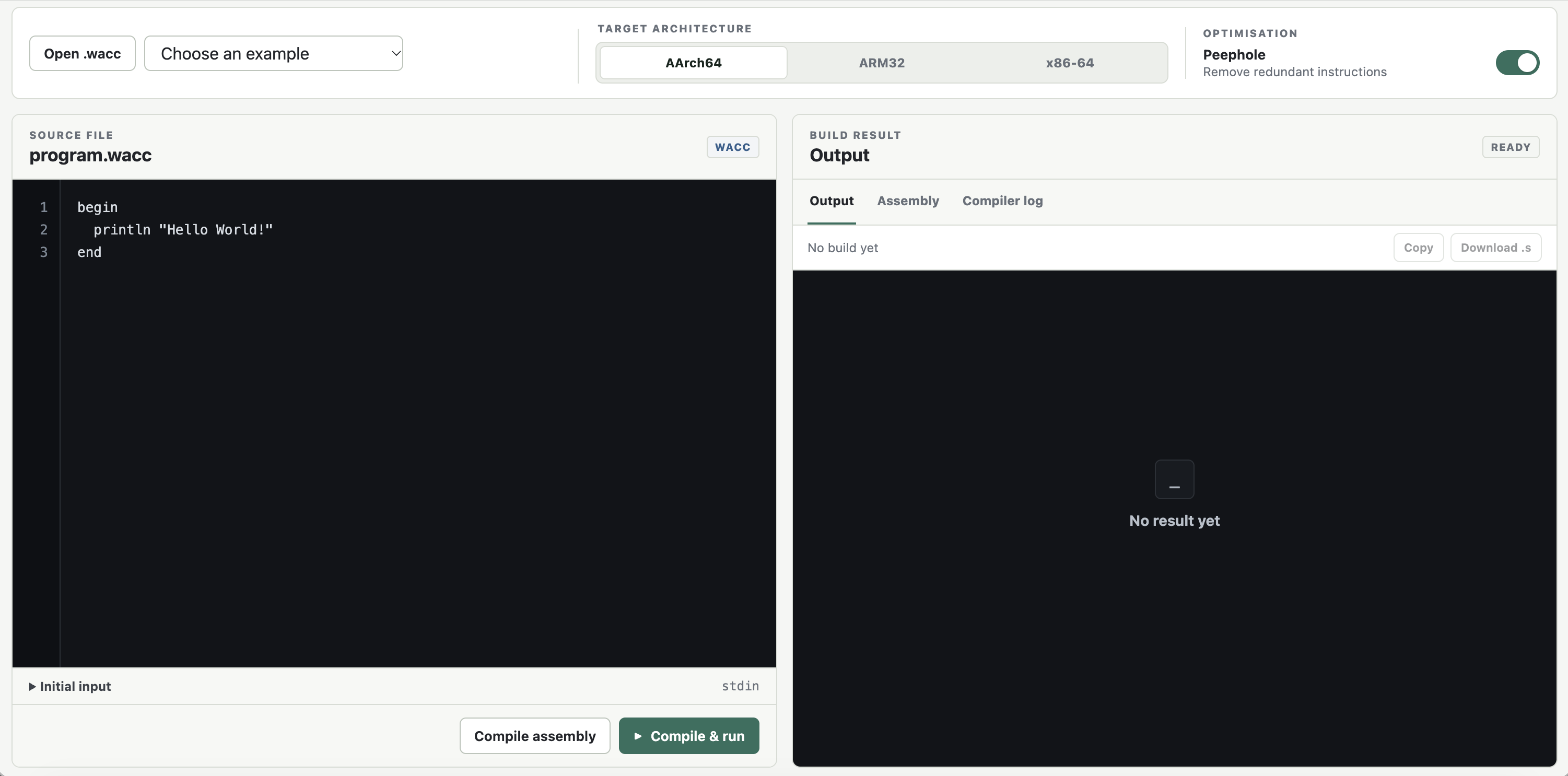
Task: Click the 'begin' line in the editor
Action: [x=97, y=207]
